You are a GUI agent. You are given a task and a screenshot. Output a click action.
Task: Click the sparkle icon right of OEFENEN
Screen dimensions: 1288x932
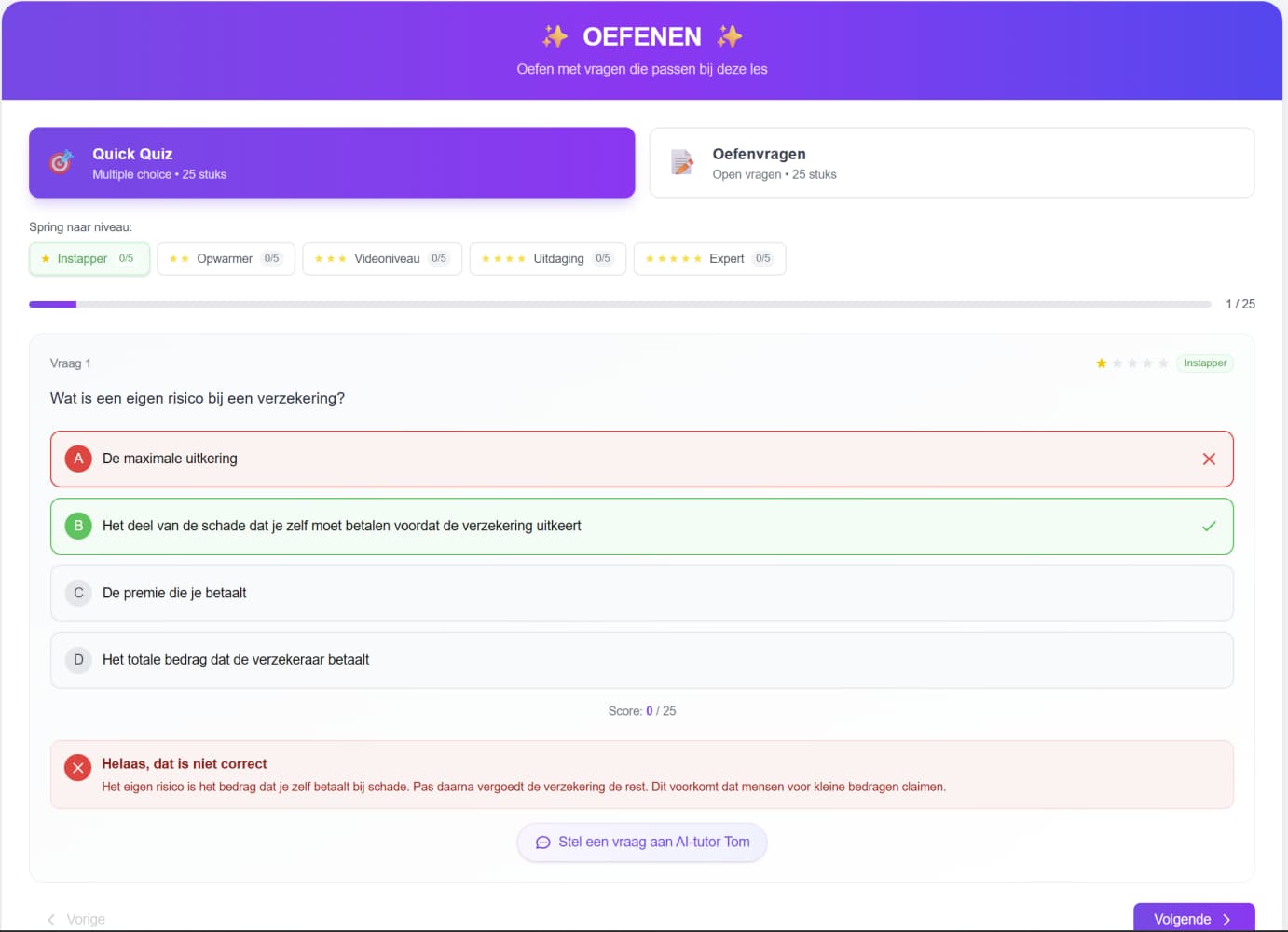[730, 36]
